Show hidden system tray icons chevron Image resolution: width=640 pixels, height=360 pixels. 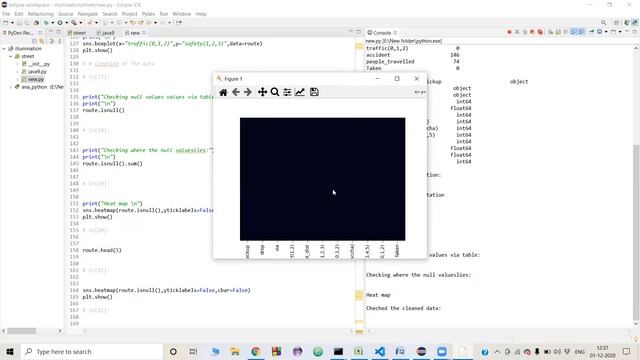pos(497,351)
